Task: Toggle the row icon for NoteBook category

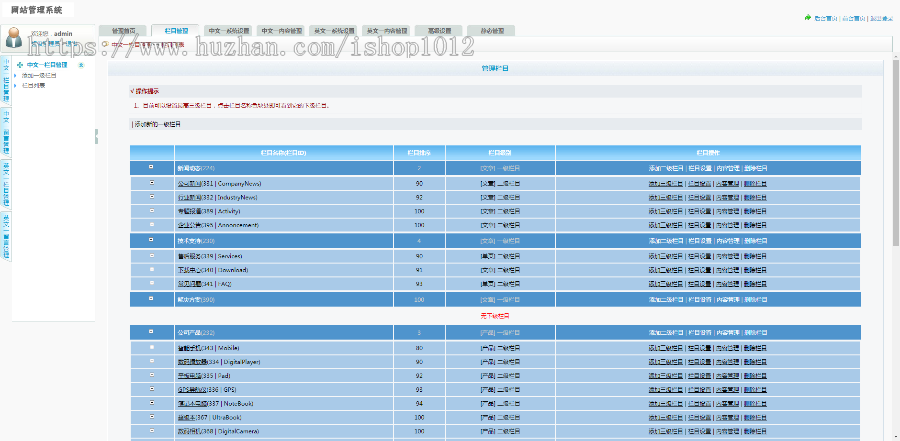Action: tap(151, 402)
